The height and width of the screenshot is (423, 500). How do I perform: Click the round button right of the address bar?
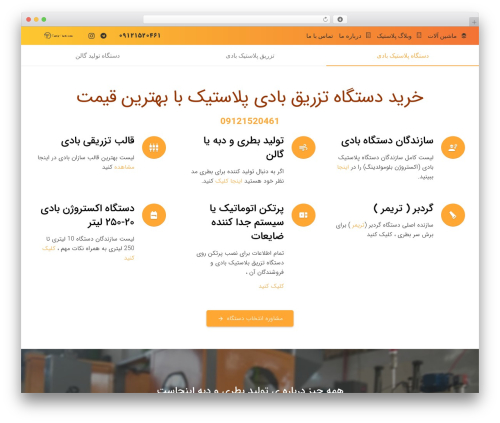pyautogui.click(x=340, y=19)
